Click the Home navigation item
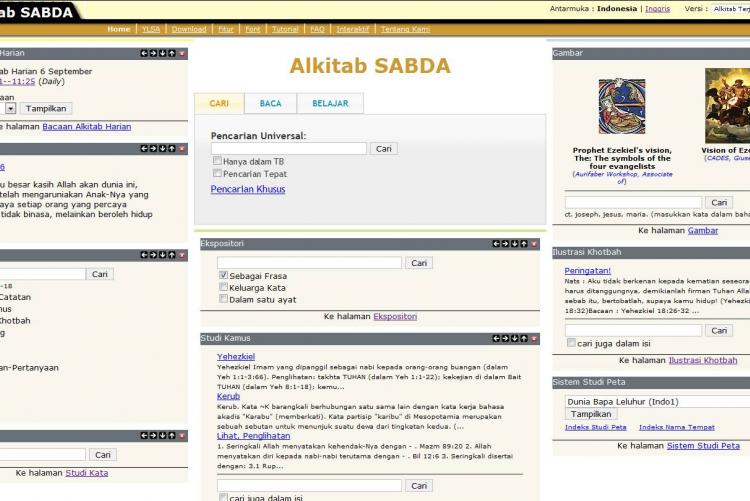The height and width of the screenshot is (501, 750). click(x=119, y=29)
